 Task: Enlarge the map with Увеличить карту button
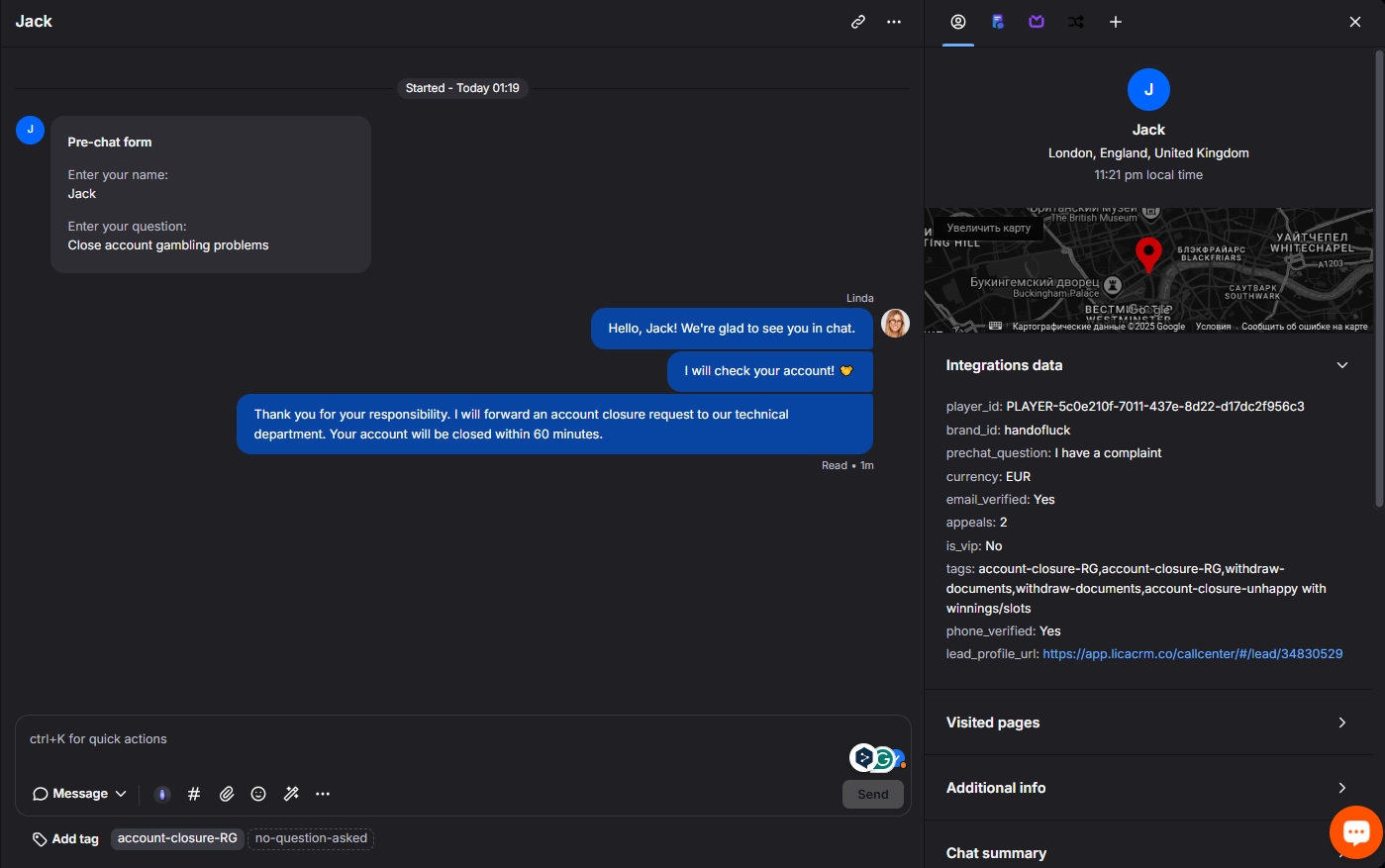point(988,228)
